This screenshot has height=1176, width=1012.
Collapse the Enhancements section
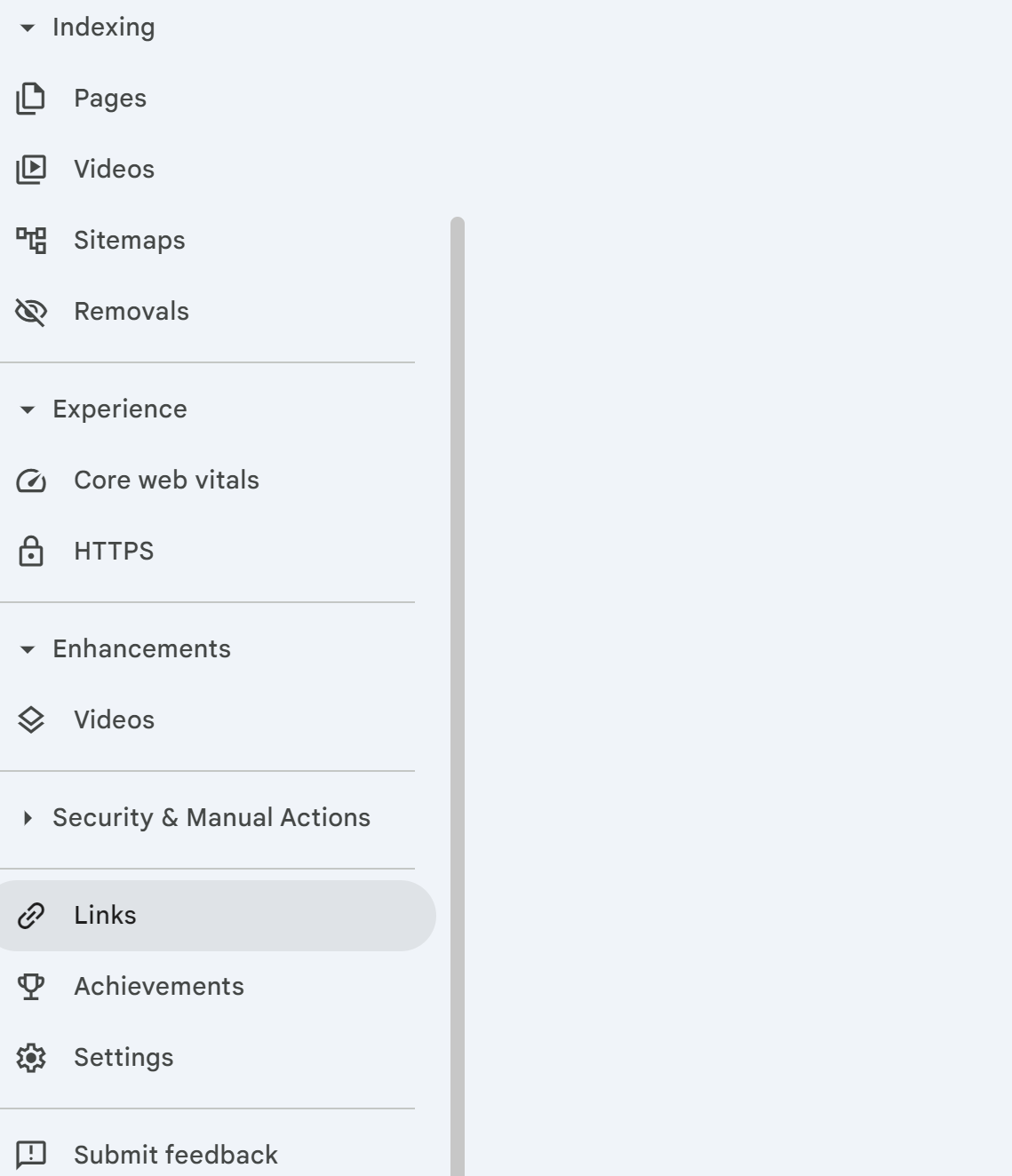(28, 649)
